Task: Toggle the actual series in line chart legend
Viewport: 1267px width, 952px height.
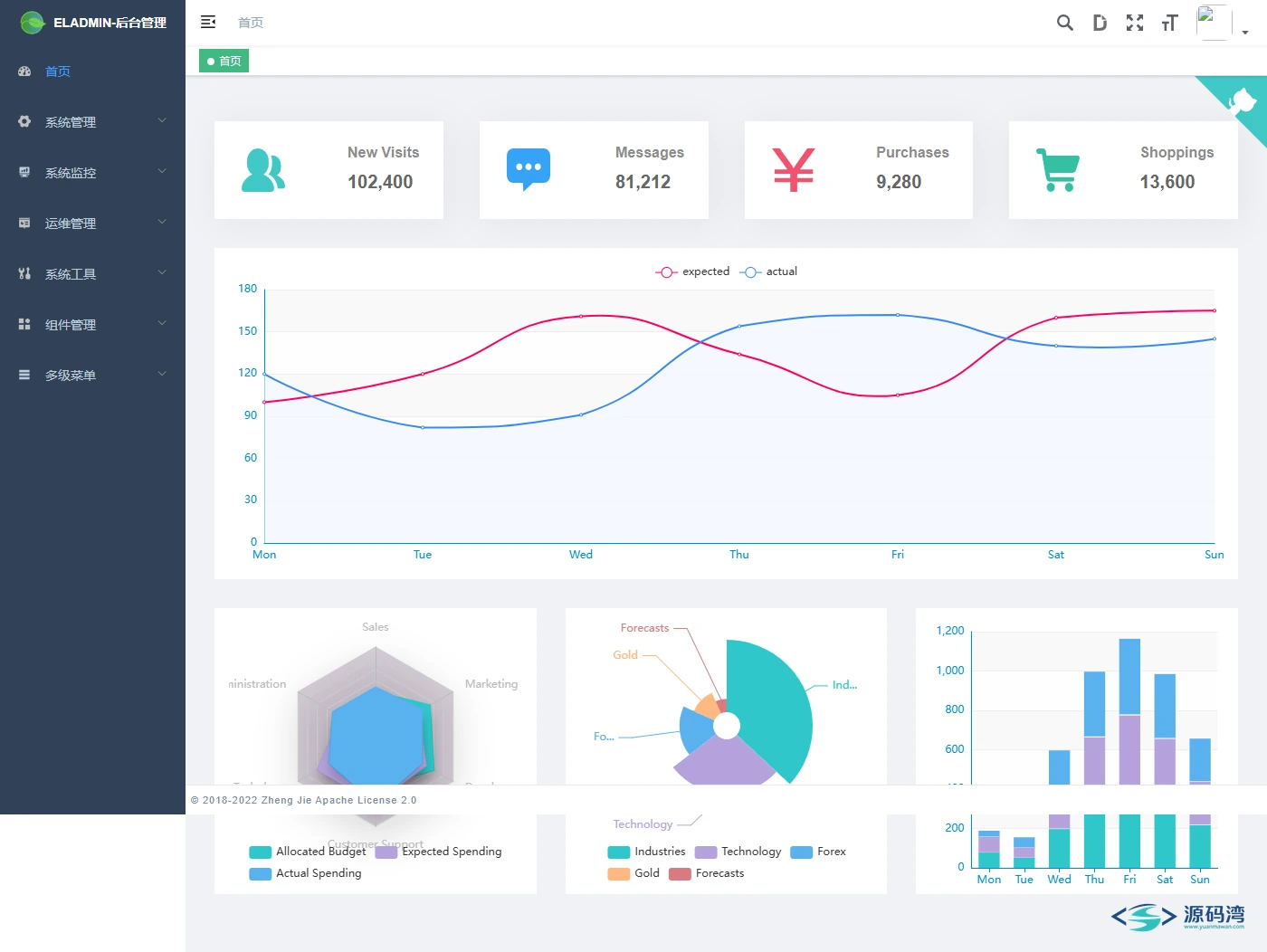Action: click(x=768, y=271)
